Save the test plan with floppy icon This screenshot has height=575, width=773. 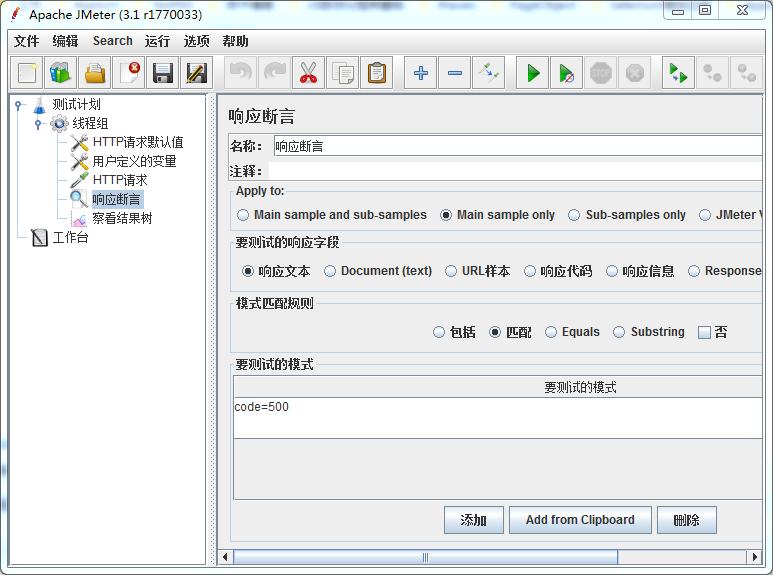[x=163, y=73]
